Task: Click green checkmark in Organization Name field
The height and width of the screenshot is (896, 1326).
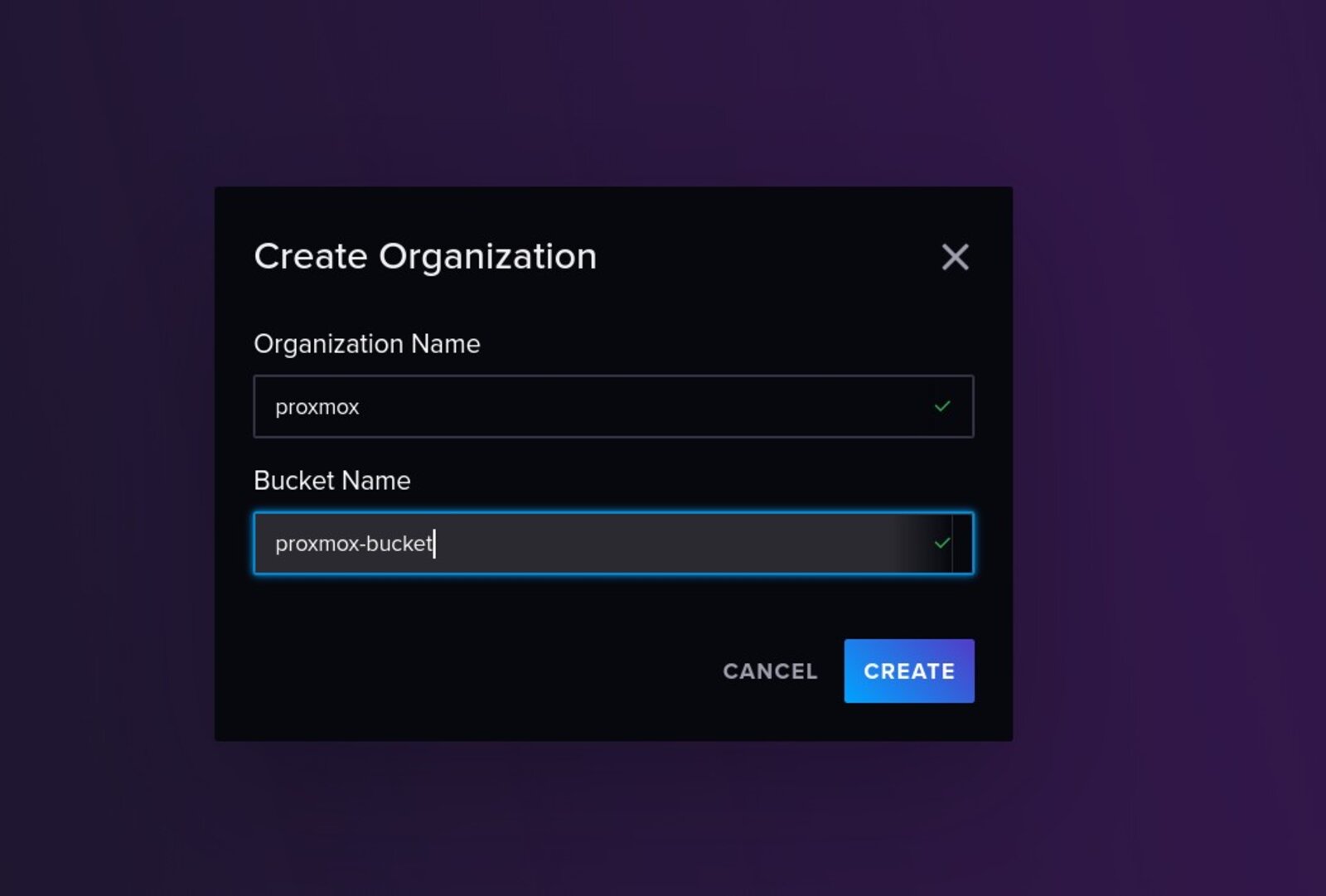Action: tap(942, 406)
